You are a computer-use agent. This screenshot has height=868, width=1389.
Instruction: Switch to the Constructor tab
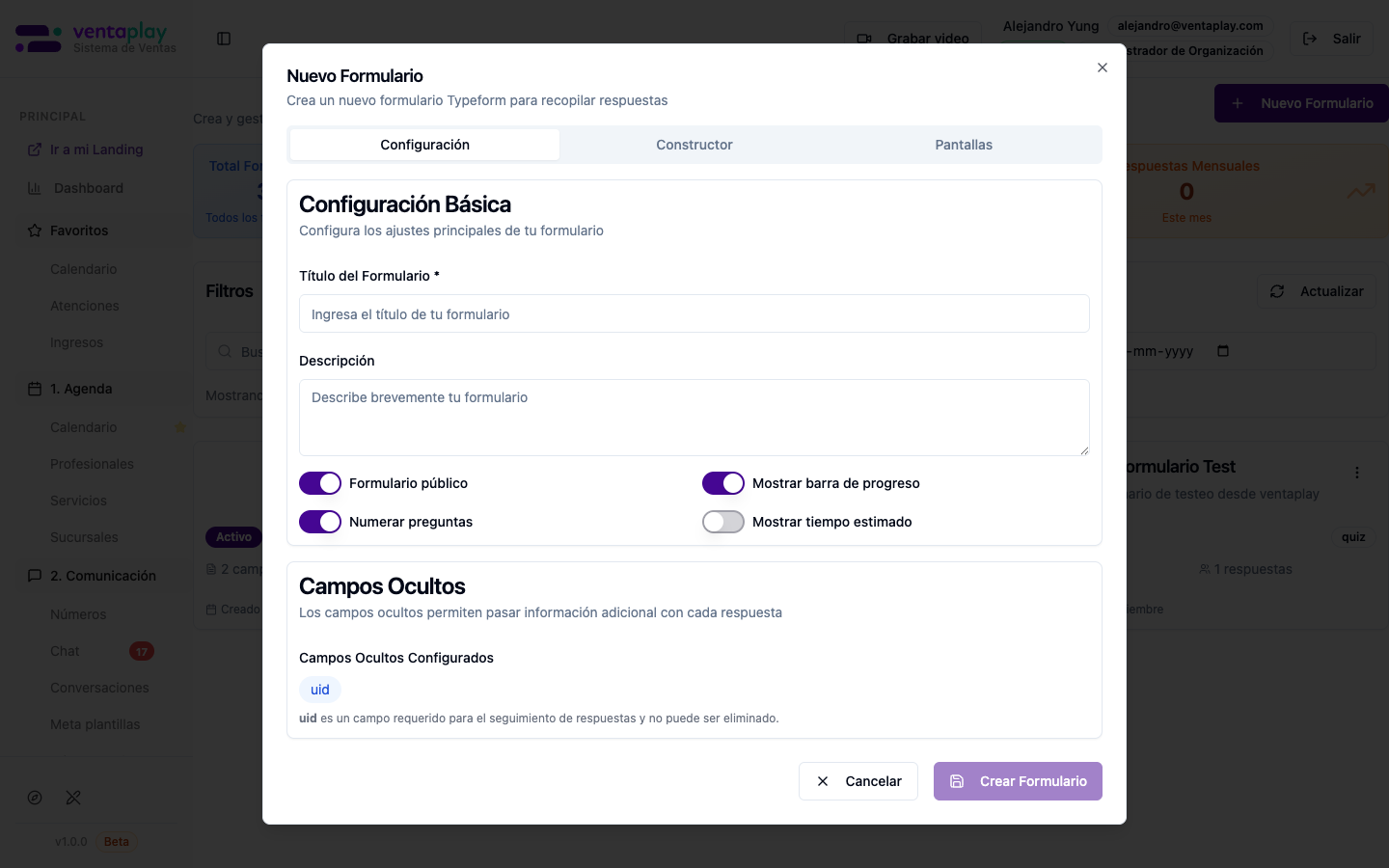coord(694,145)
